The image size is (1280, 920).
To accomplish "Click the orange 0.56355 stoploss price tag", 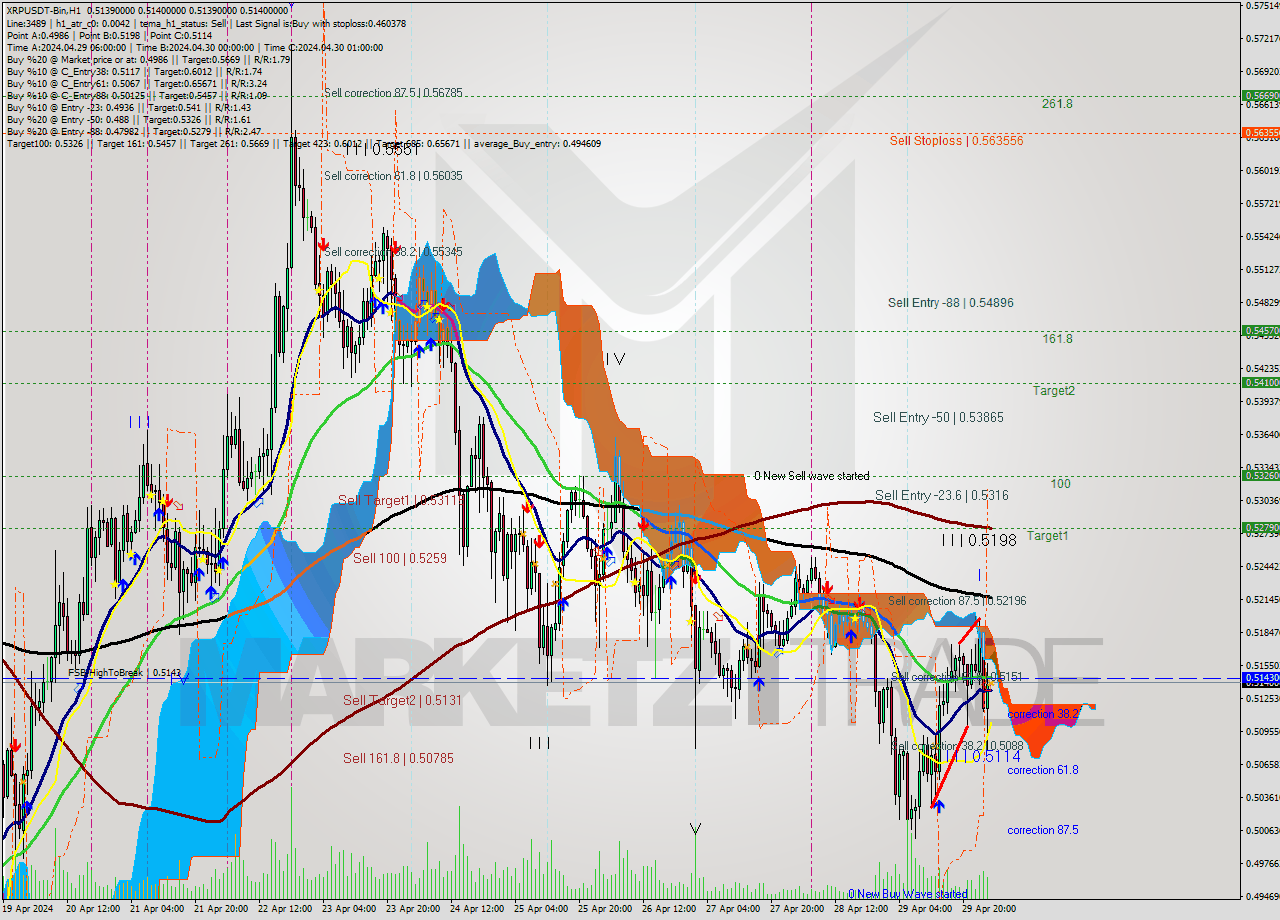I will (1260, 132).
